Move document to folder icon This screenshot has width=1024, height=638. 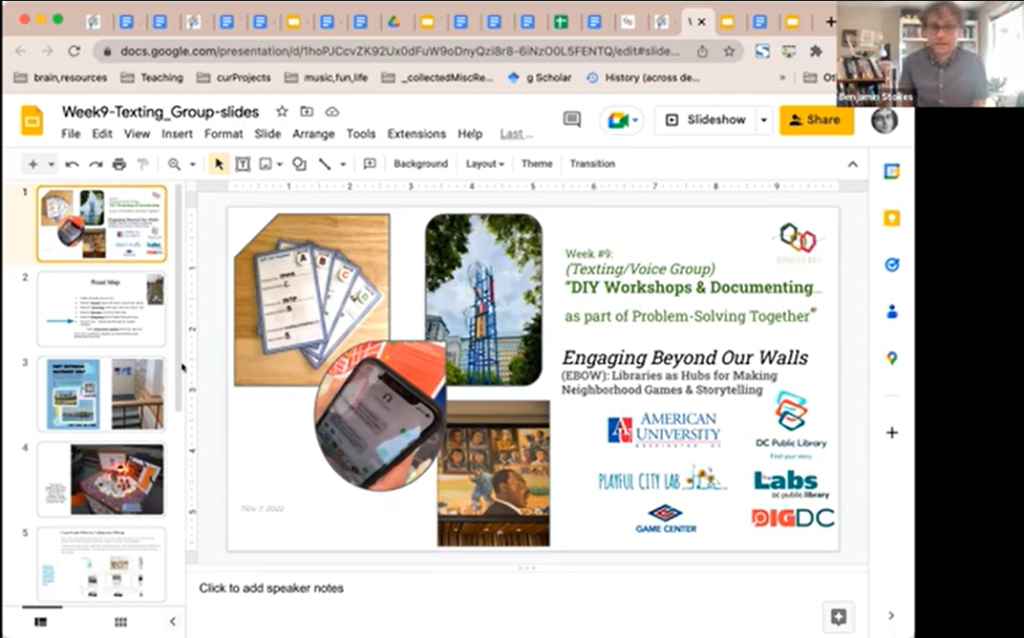(x=306, y=112)
